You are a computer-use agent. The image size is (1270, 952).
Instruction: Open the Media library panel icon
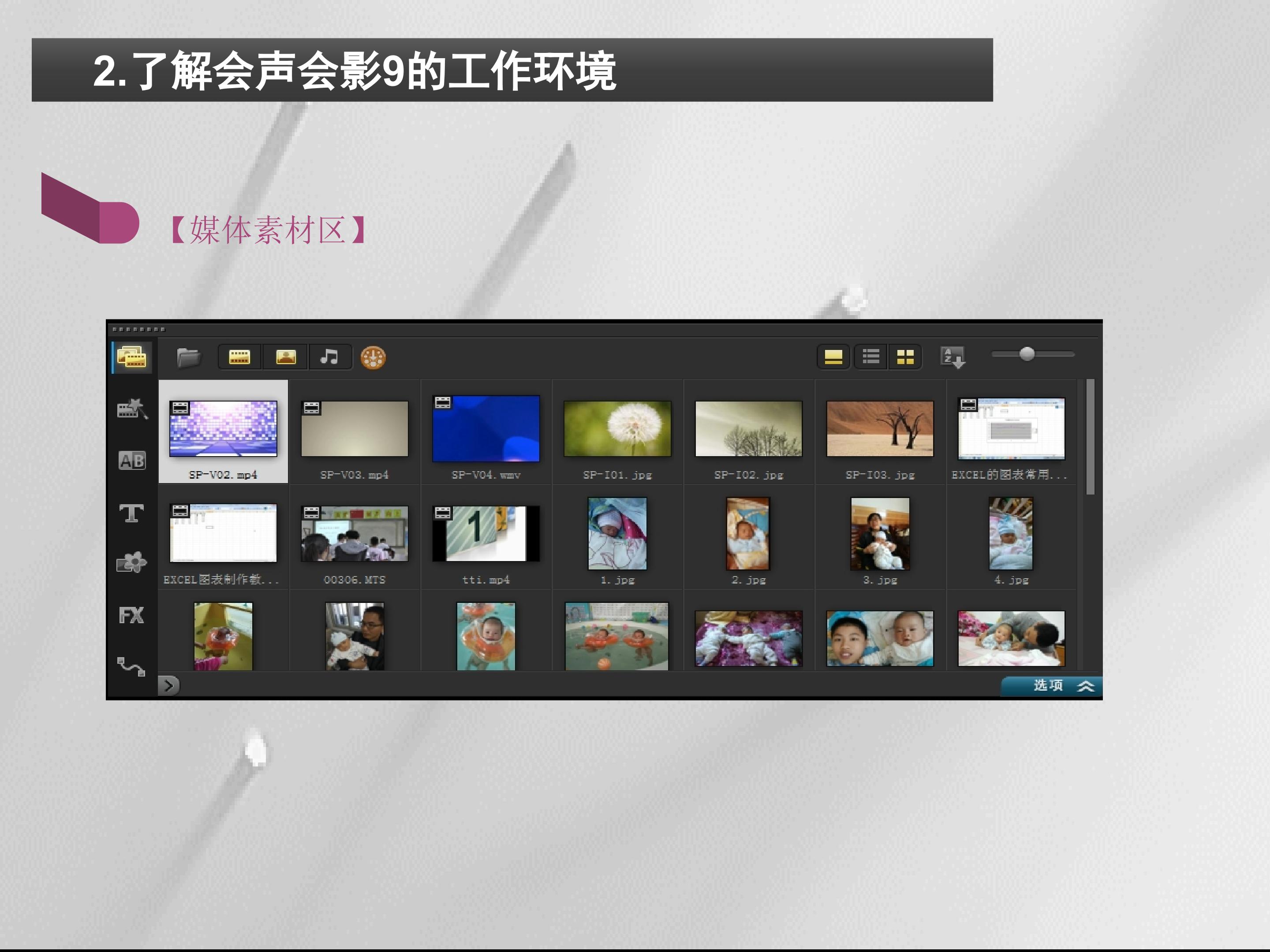tap(131, 357)
